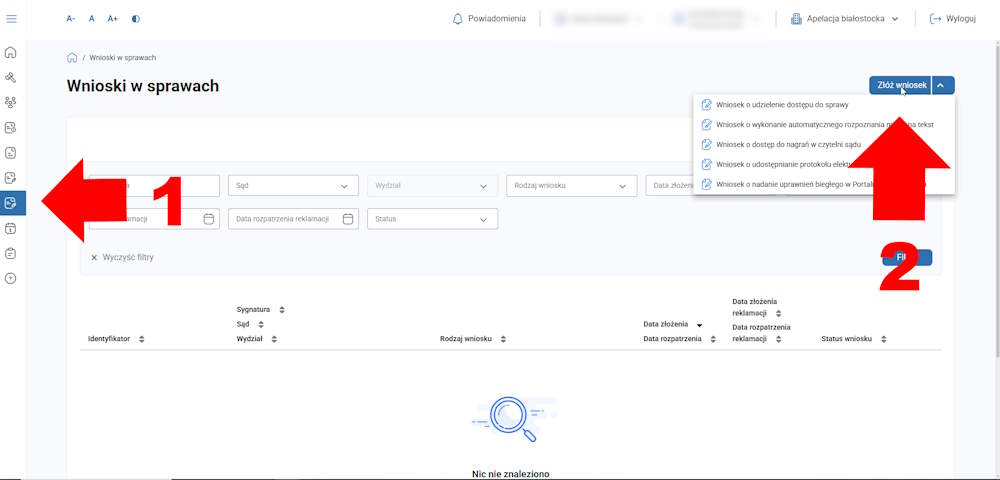
Task: Reset font size with the A button
Action: coord(92,19)
